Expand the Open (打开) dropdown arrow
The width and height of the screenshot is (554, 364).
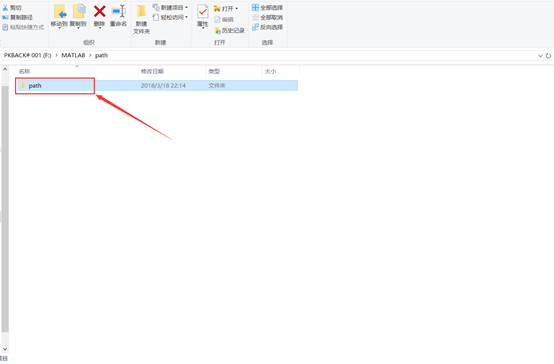(237, 8)
